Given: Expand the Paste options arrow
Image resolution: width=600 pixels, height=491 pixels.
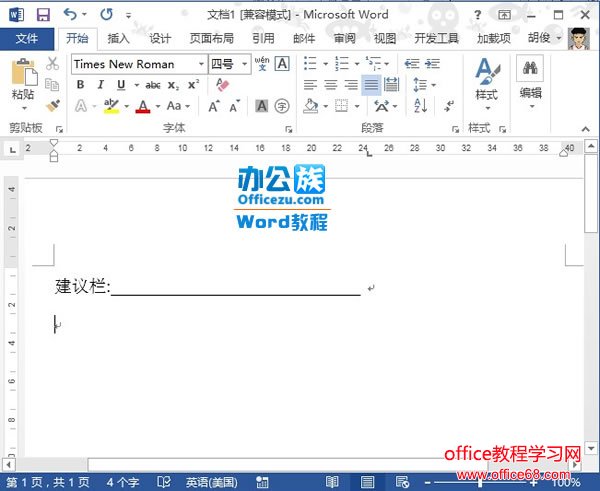Looking at the screenshot, I should [x=24, y=108].
